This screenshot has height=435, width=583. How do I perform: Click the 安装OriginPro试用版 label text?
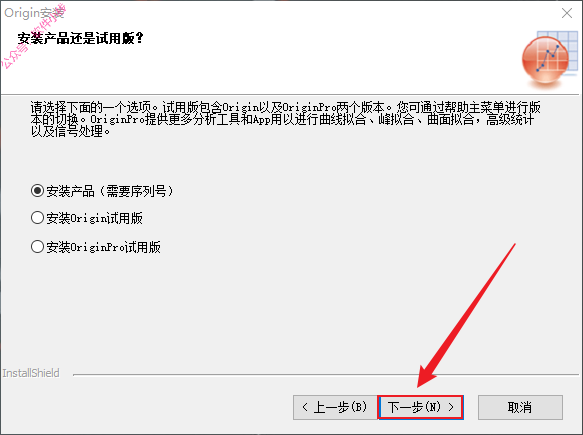(103, 247)
